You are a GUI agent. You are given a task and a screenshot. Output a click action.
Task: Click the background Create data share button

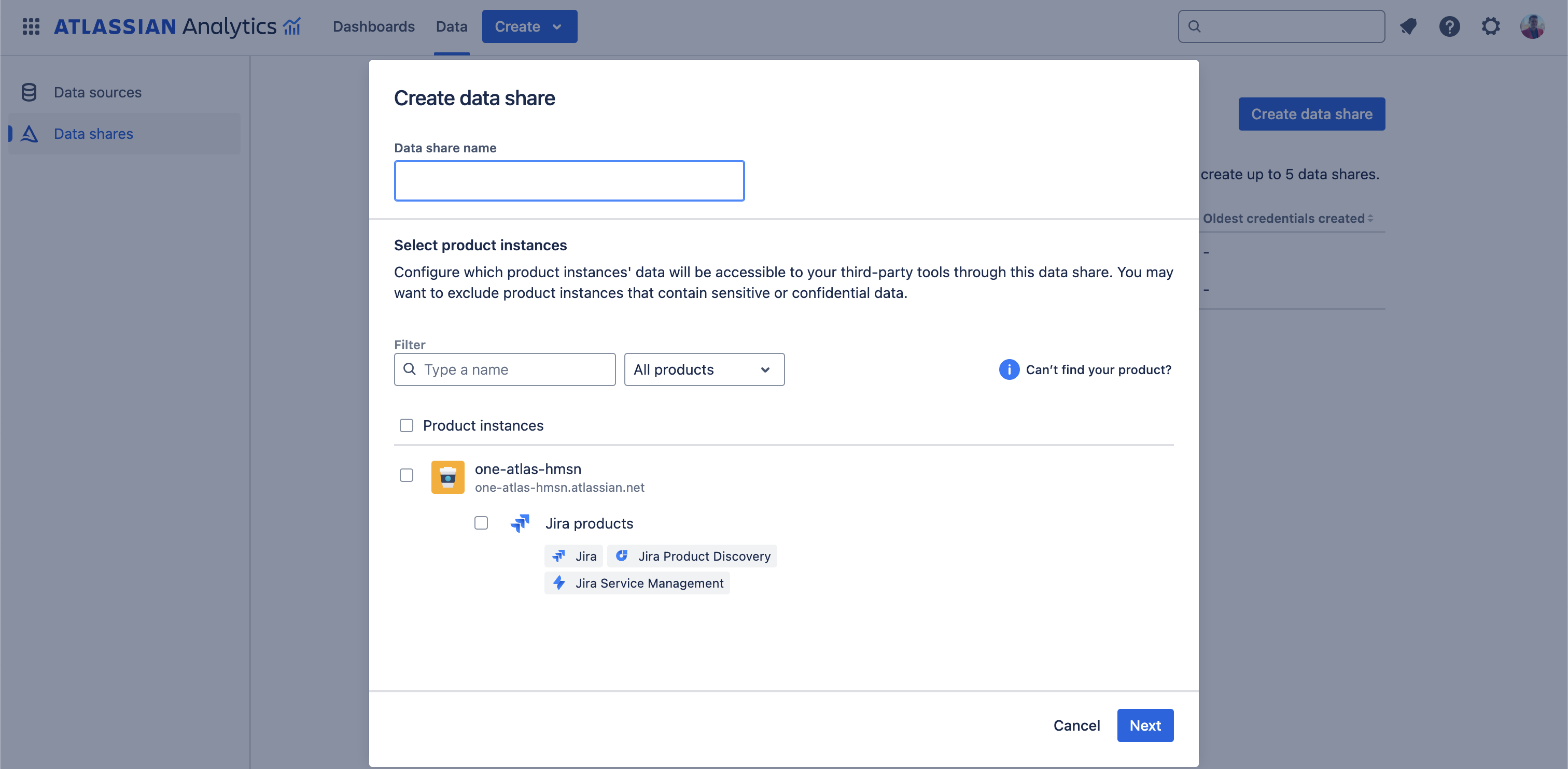click(x=1312, y=114)
